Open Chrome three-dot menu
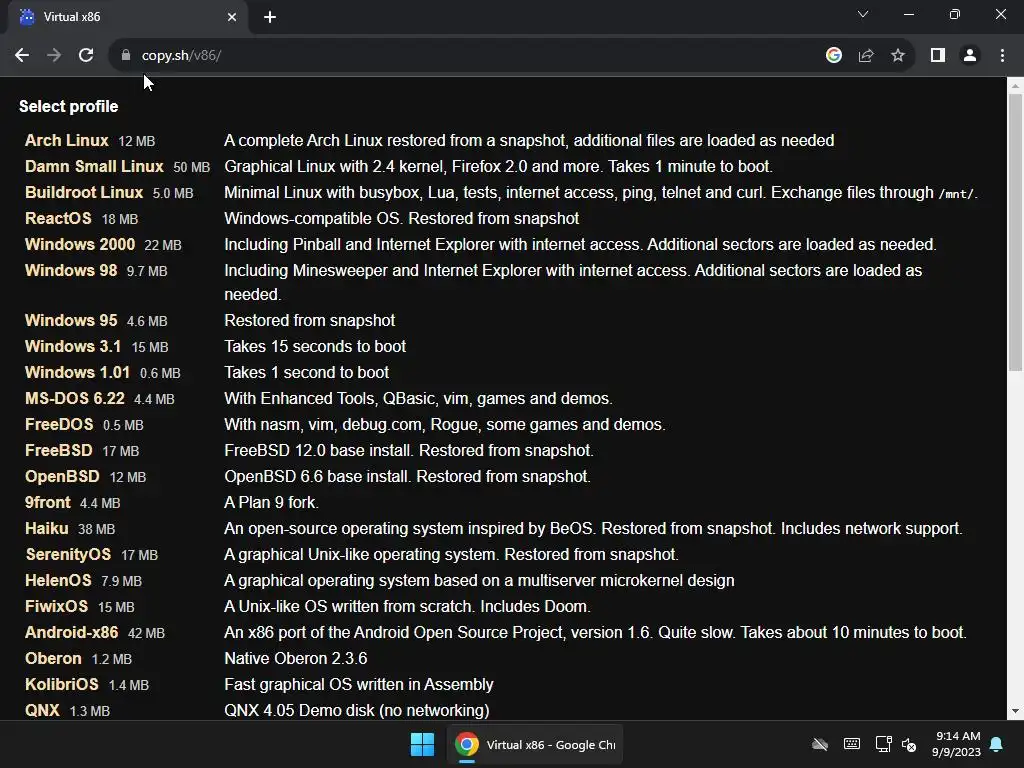 tap(1002, 56)
